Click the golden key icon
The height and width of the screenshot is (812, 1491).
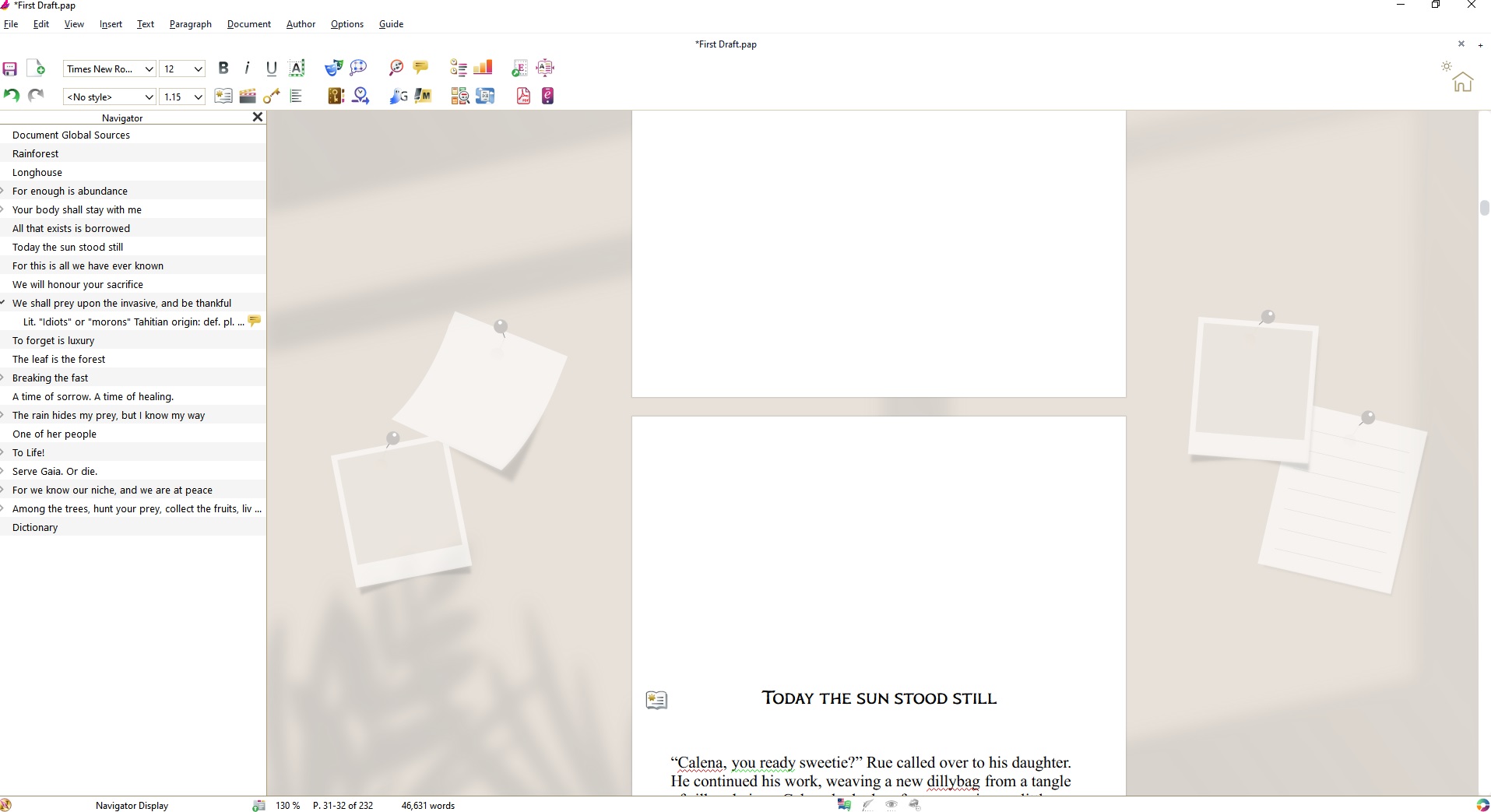[x=272, y=97]
